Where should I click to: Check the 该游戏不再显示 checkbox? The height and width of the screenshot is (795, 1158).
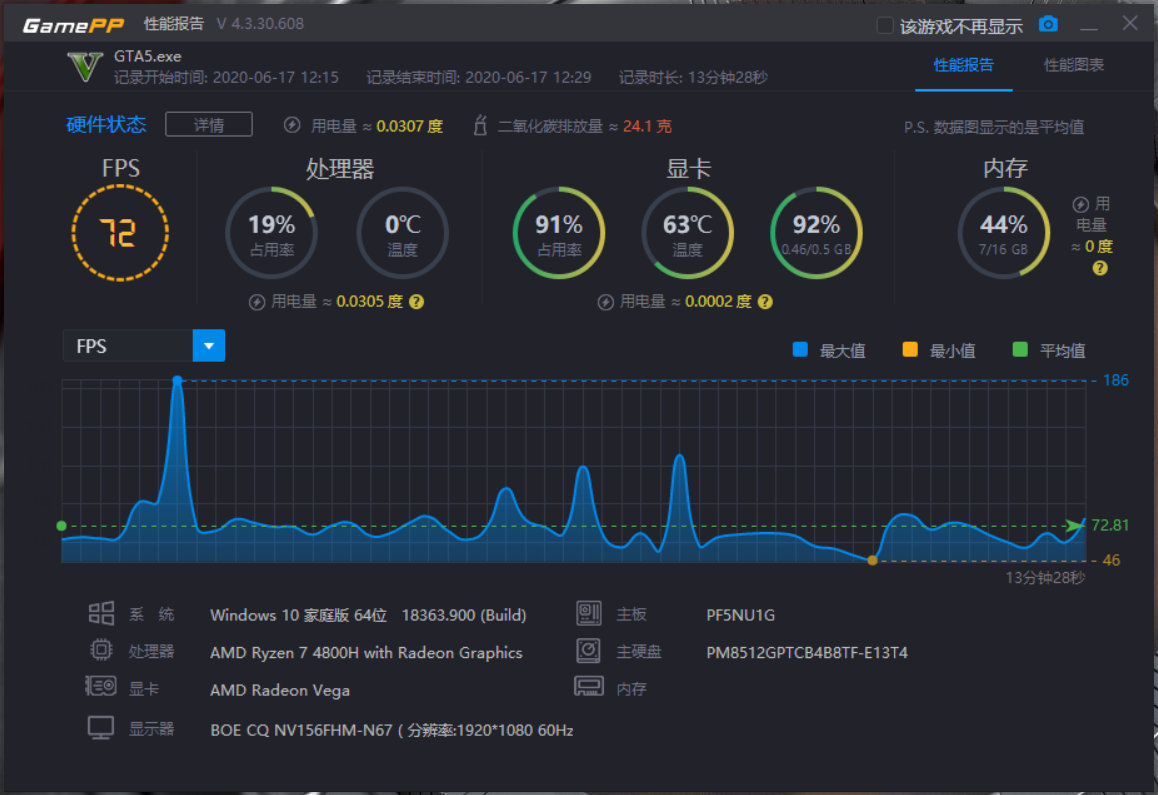pyautogui.click(x=884, y=26)
